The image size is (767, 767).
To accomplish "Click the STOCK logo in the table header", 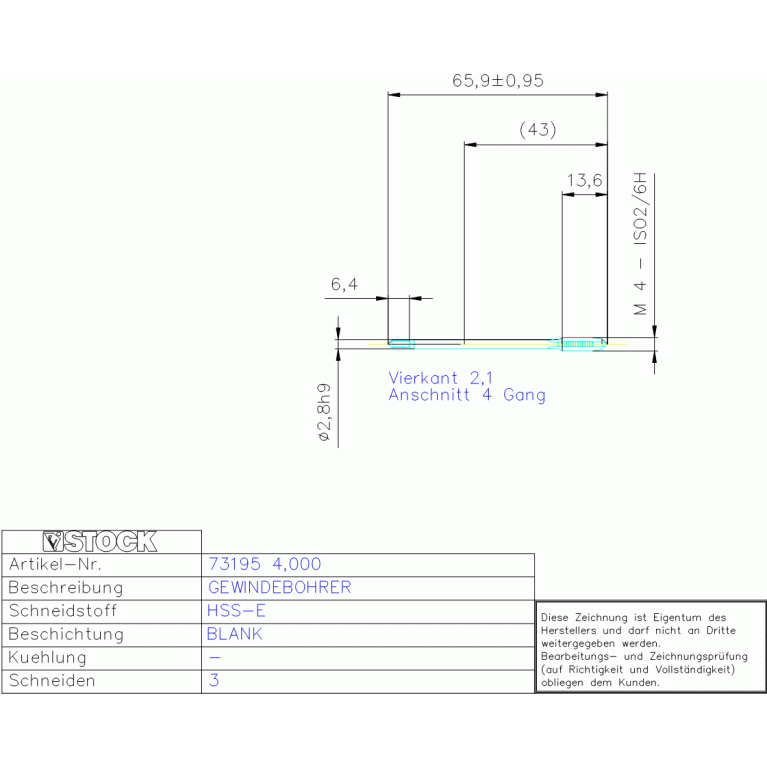I will coord(100,541).
